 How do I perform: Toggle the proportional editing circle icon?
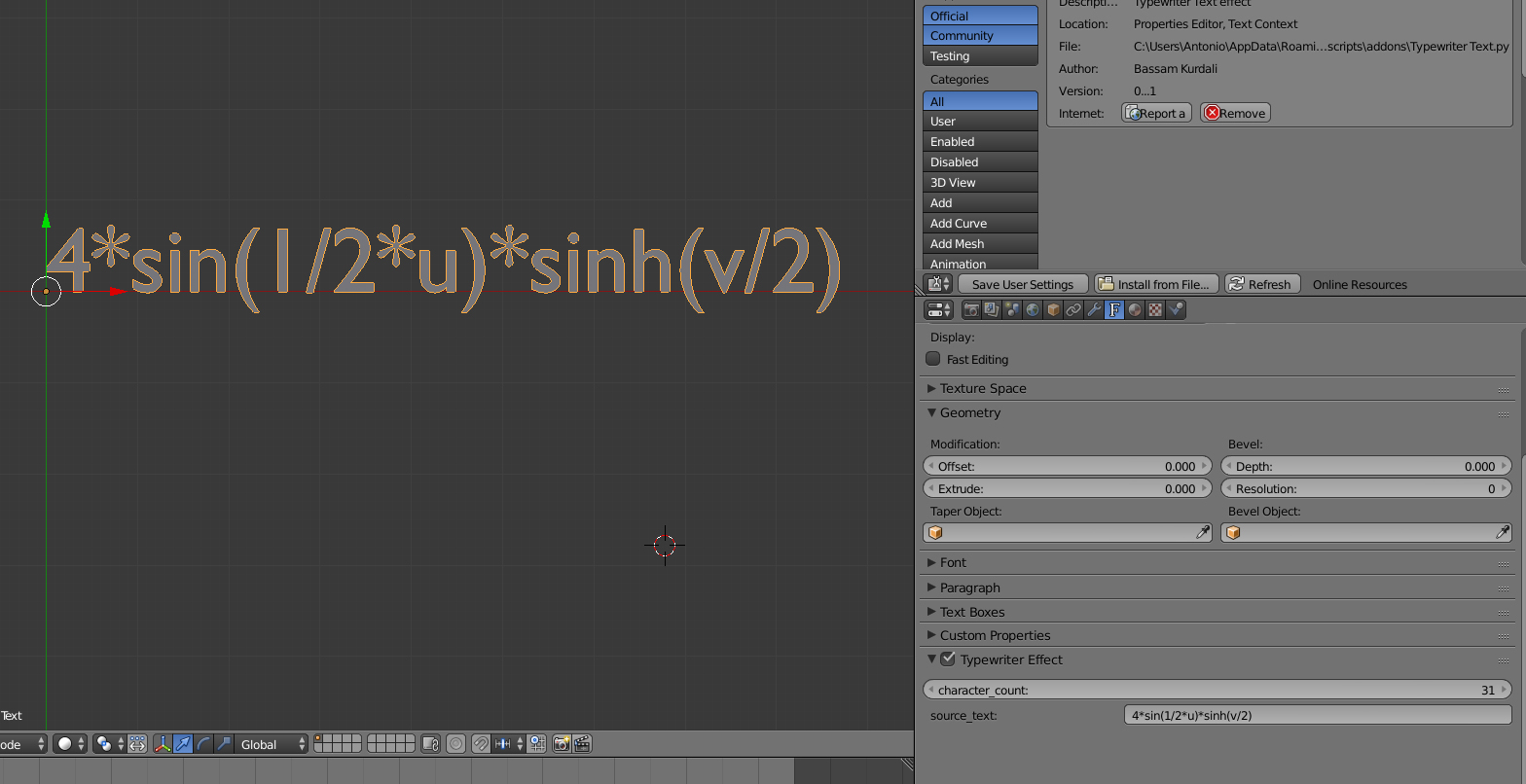click(455, 744)
